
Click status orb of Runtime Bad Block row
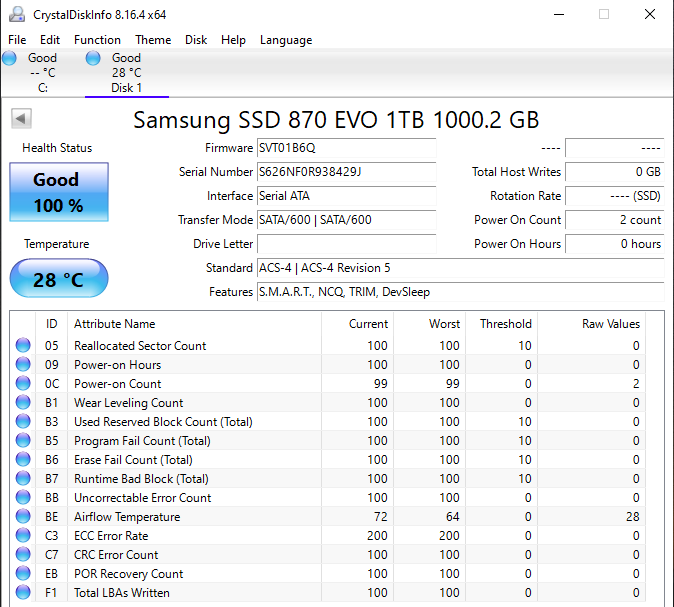(23, 478)
